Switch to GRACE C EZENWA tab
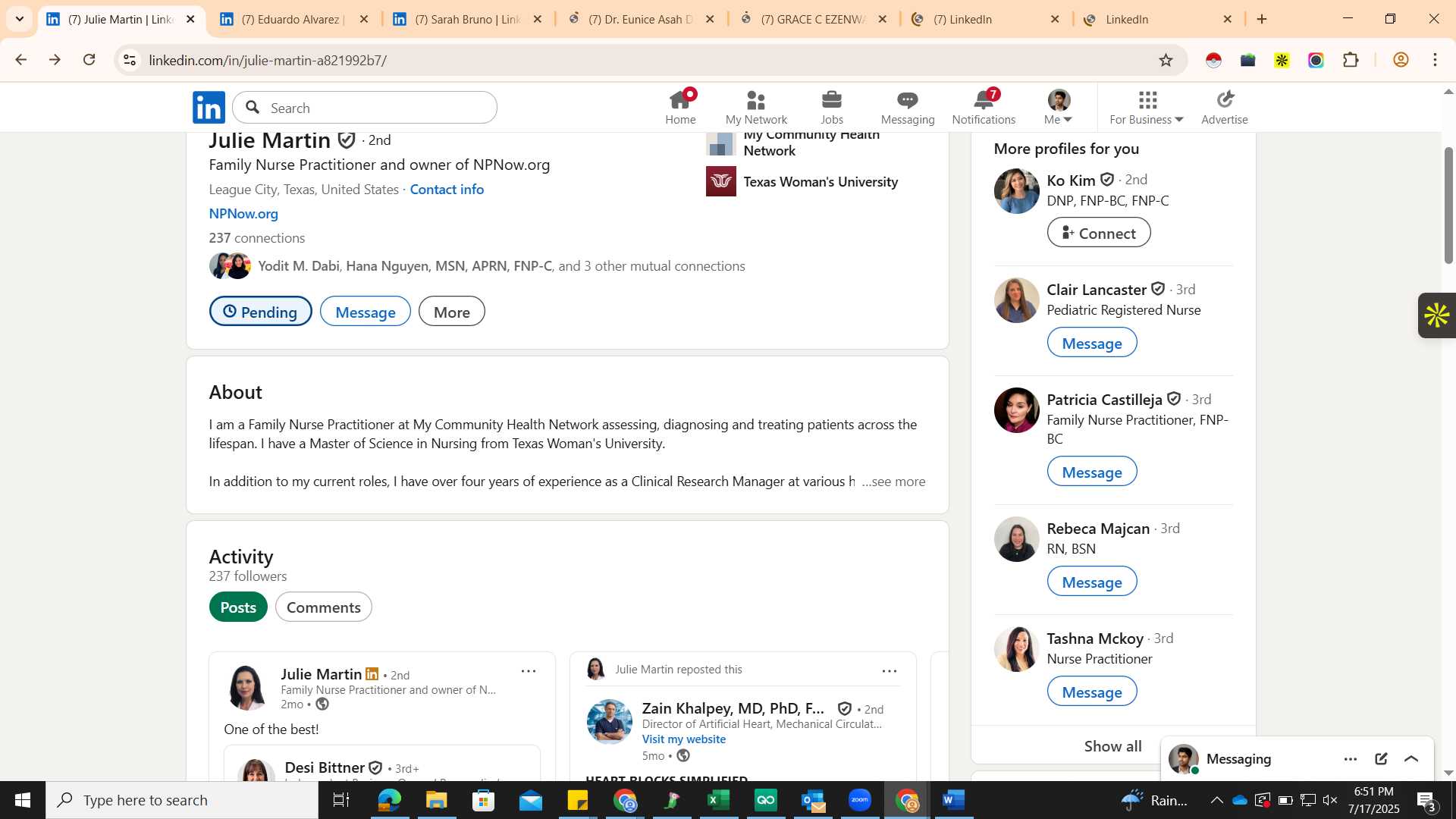The image size is (1456, 819). tap(811, 19)
